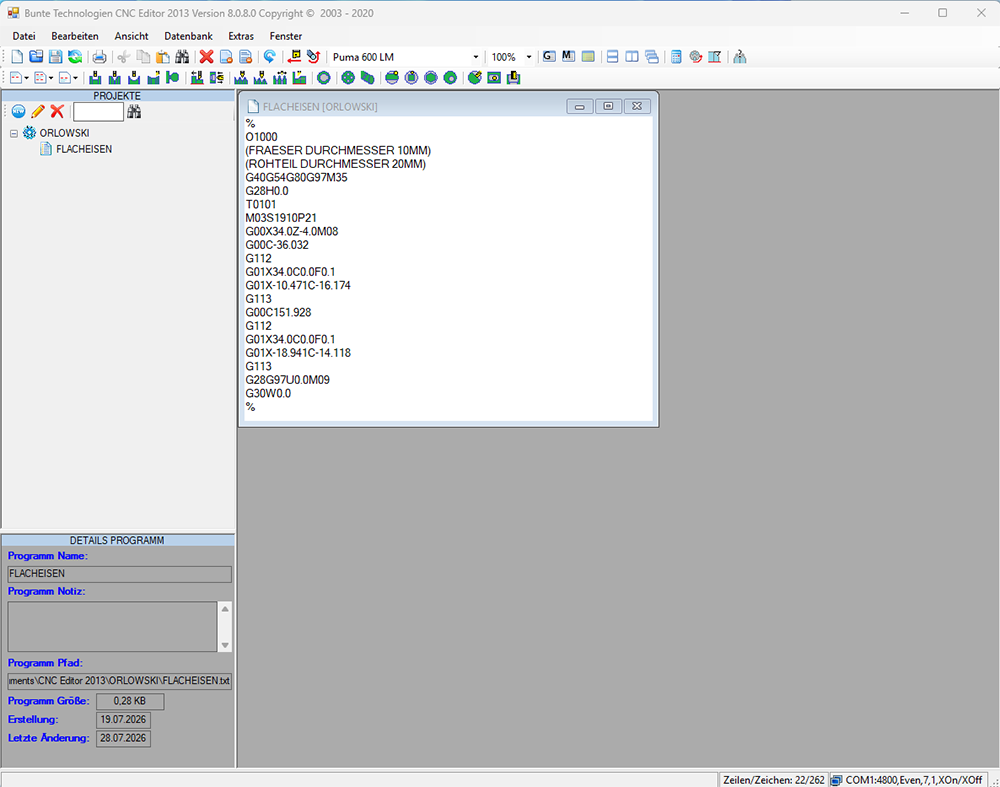The image size is (1000, 787).
Task: Click code line G00C151.928
Action: [x=279, y=313]
